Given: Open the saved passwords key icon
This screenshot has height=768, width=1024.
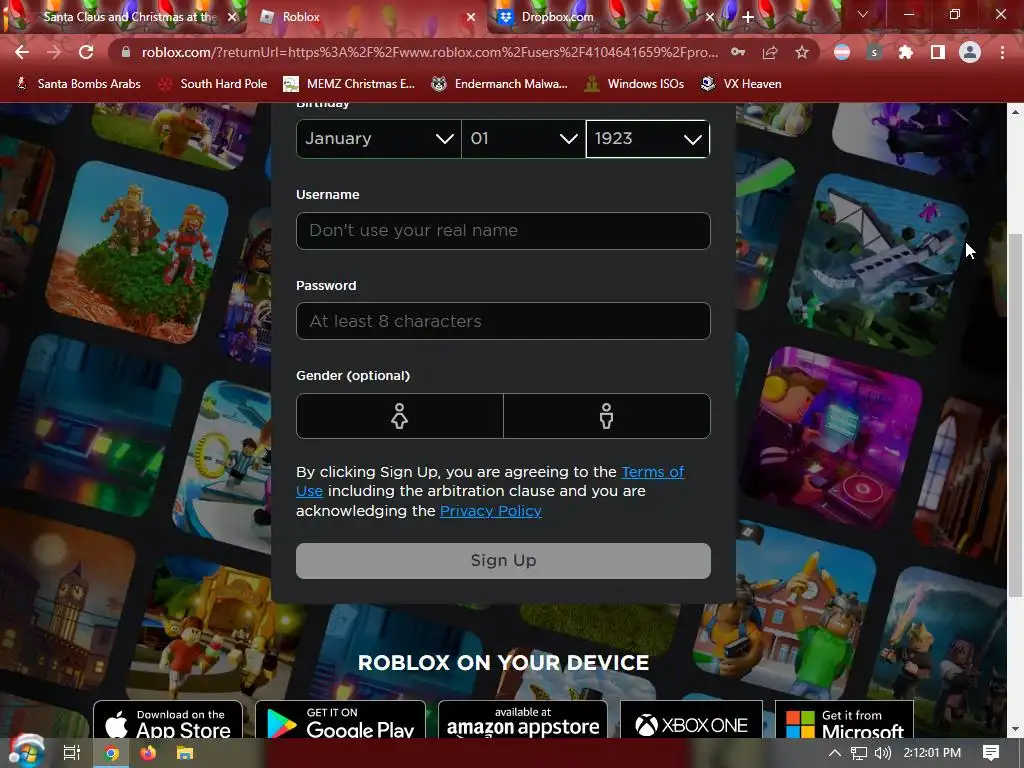Looking at the screenshot, I should (738, 52).
